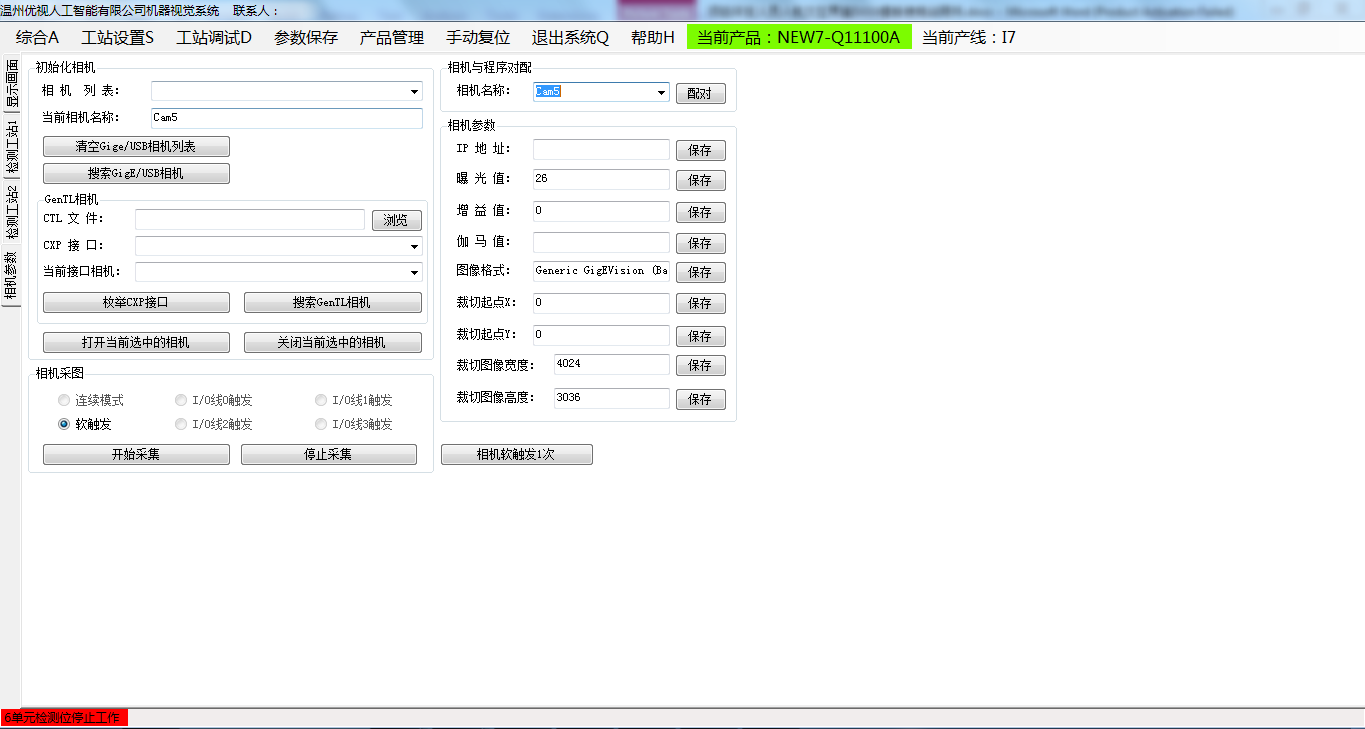
Task: Choose the I/O线1触发 radio option
Action: (321, 400)
